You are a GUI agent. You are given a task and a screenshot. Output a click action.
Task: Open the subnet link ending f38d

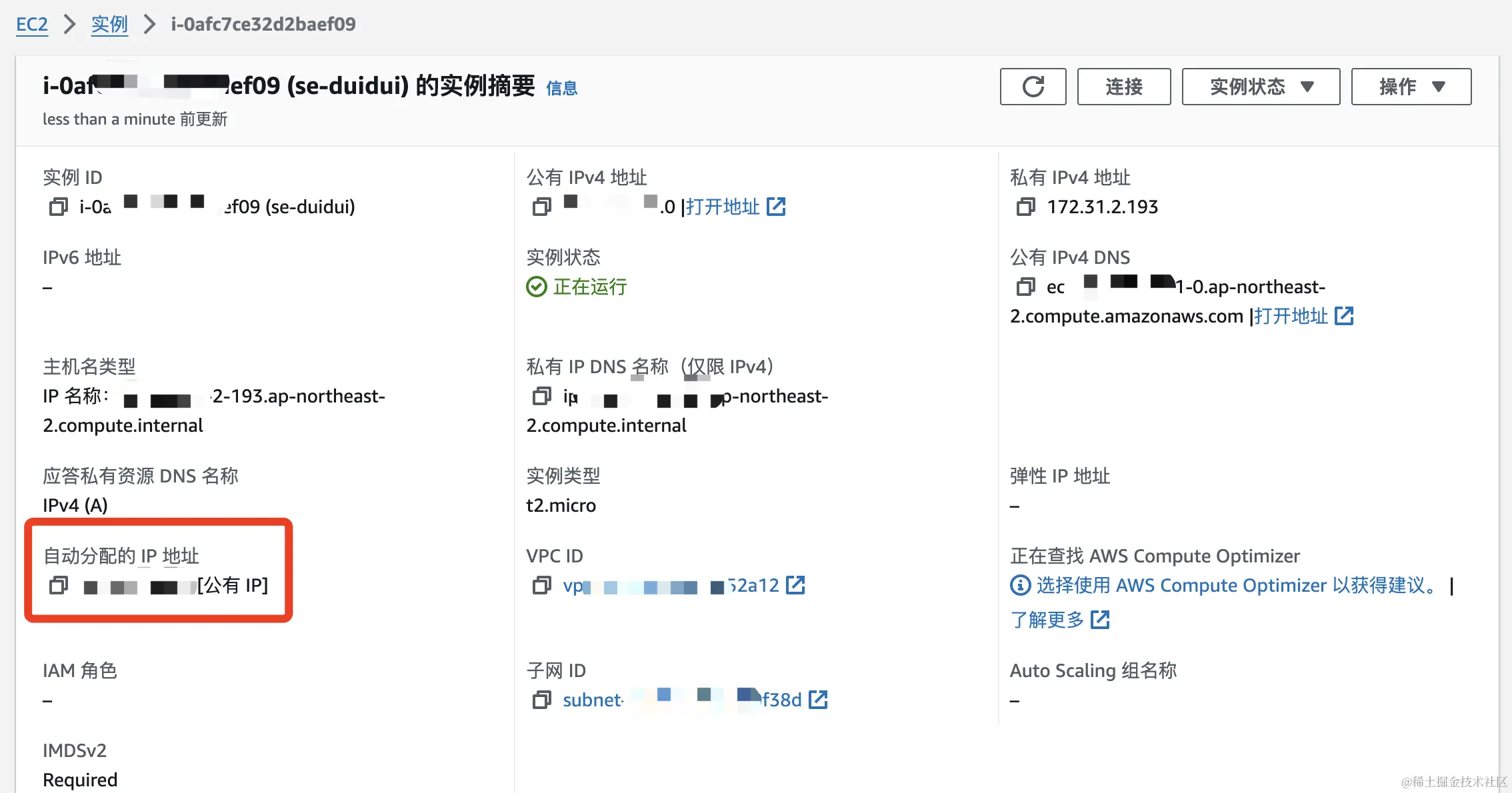pos(781,700)
